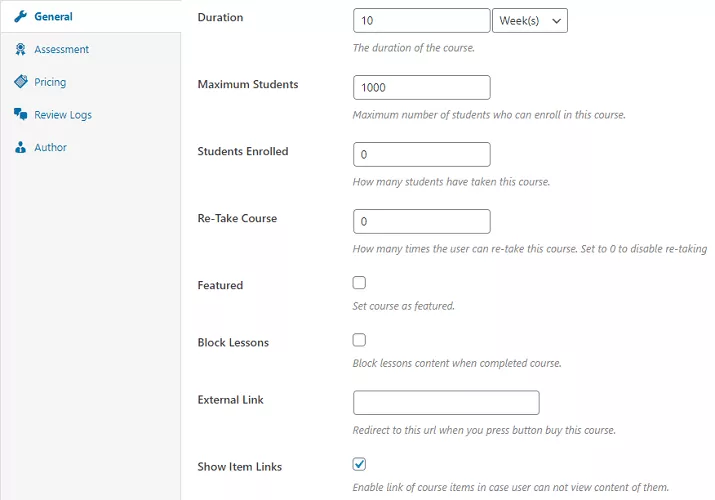Click the External Link text field
Screen dimensions: 715x500
click(446, 402)
